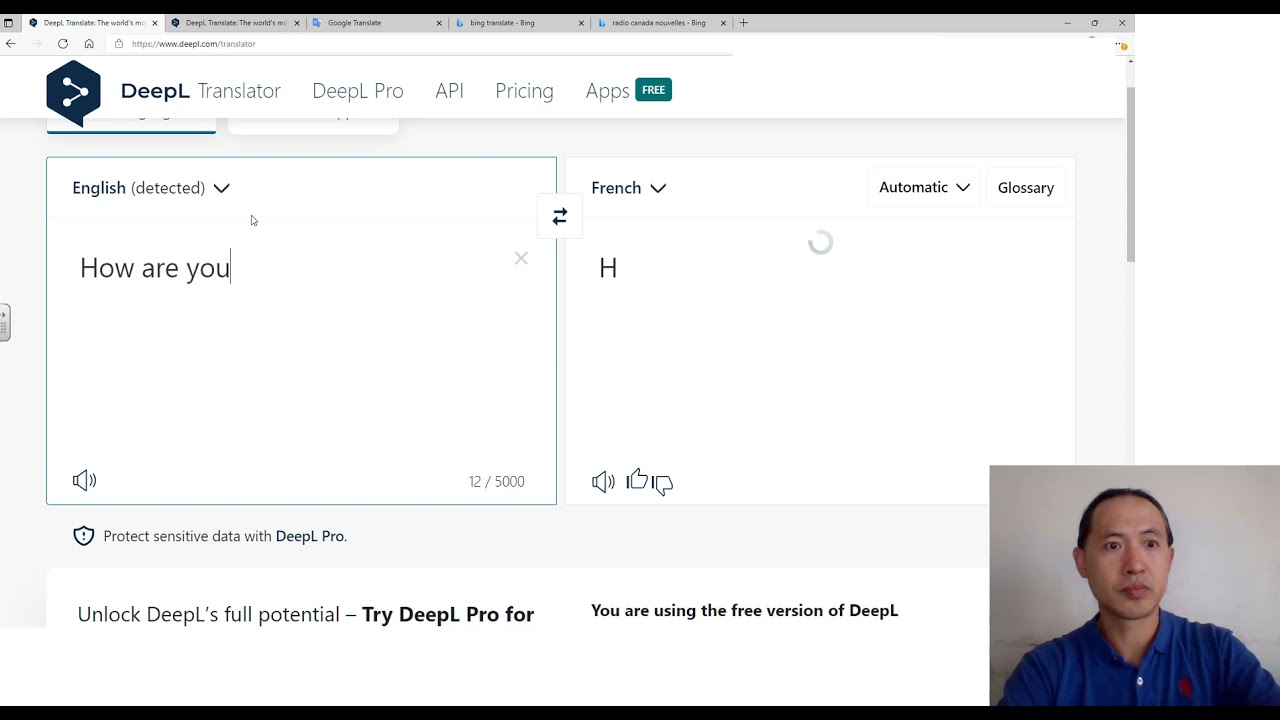This screenshot has width=1280, height=720.
Task: Open the Apps FREE menu item
Action: pos(628,90)
